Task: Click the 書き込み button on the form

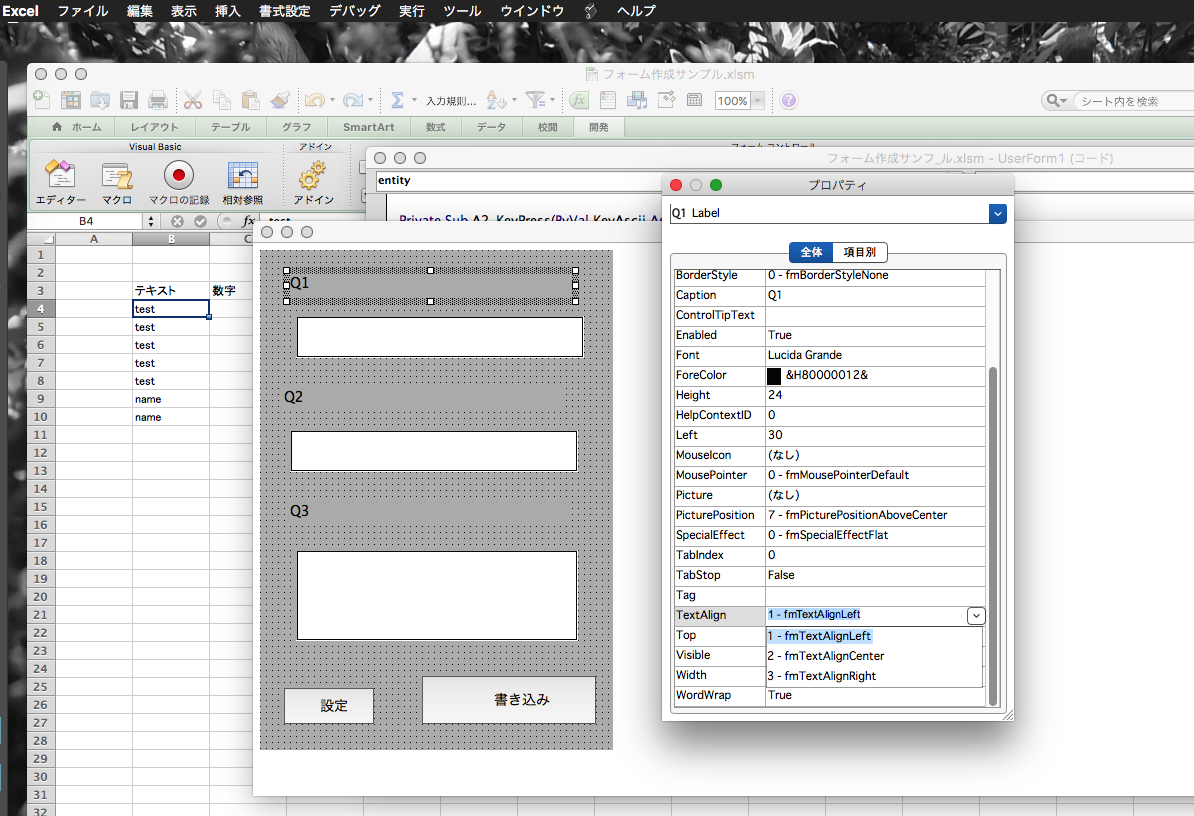Action: coord(509,700)
